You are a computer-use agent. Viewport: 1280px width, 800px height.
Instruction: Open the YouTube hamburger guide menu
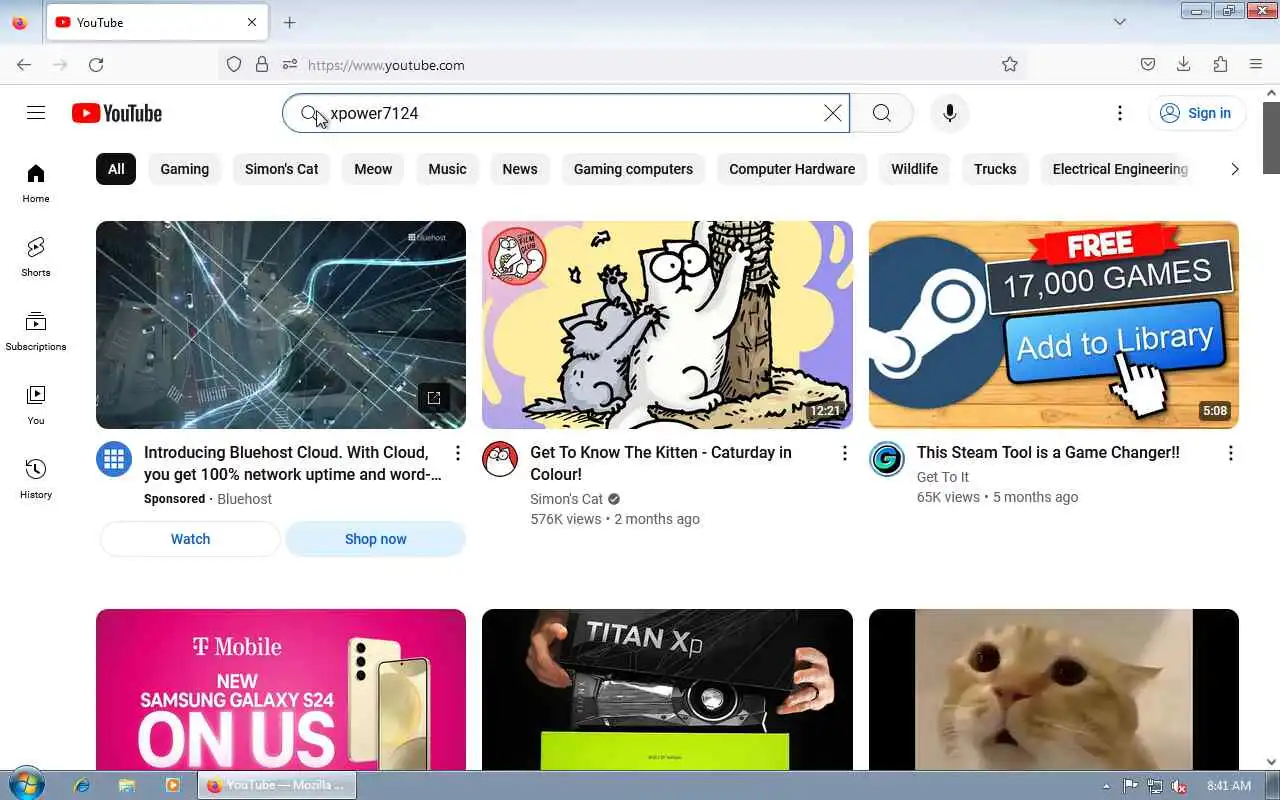[36, 113]
